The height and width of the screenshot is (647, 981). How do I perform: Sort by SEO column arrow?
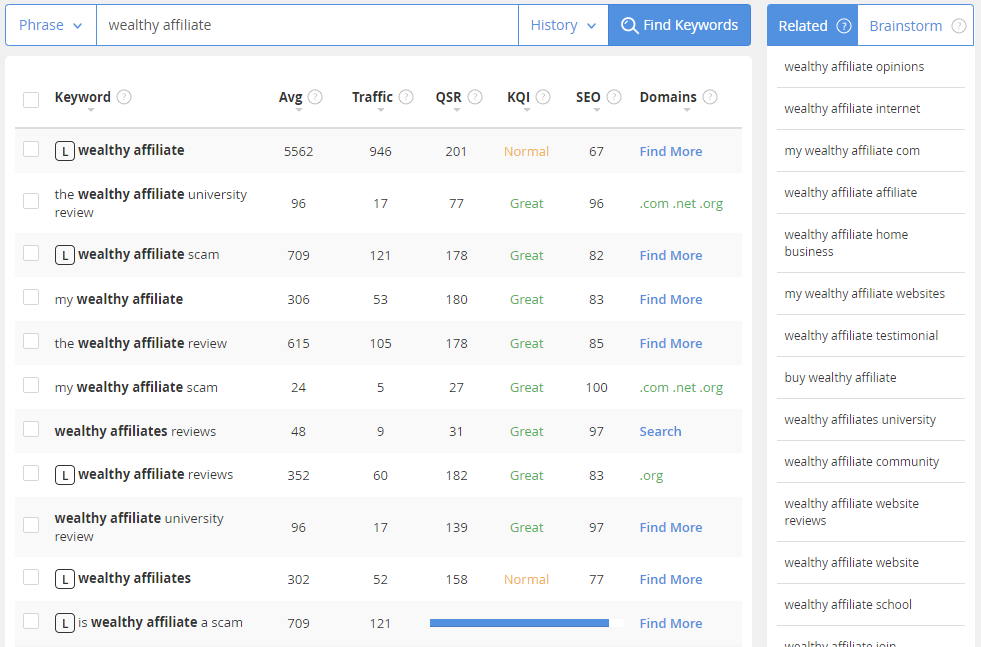(x=597, y=110)
